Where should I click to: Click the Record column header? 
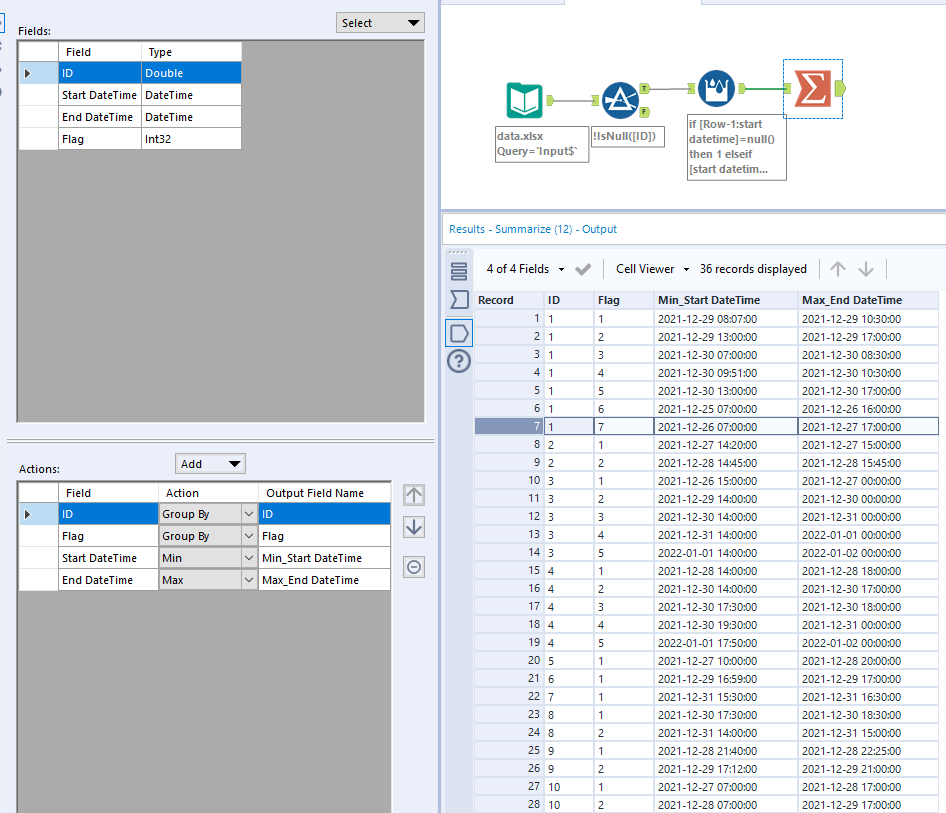pyautogui.click(x=509, y=300)
